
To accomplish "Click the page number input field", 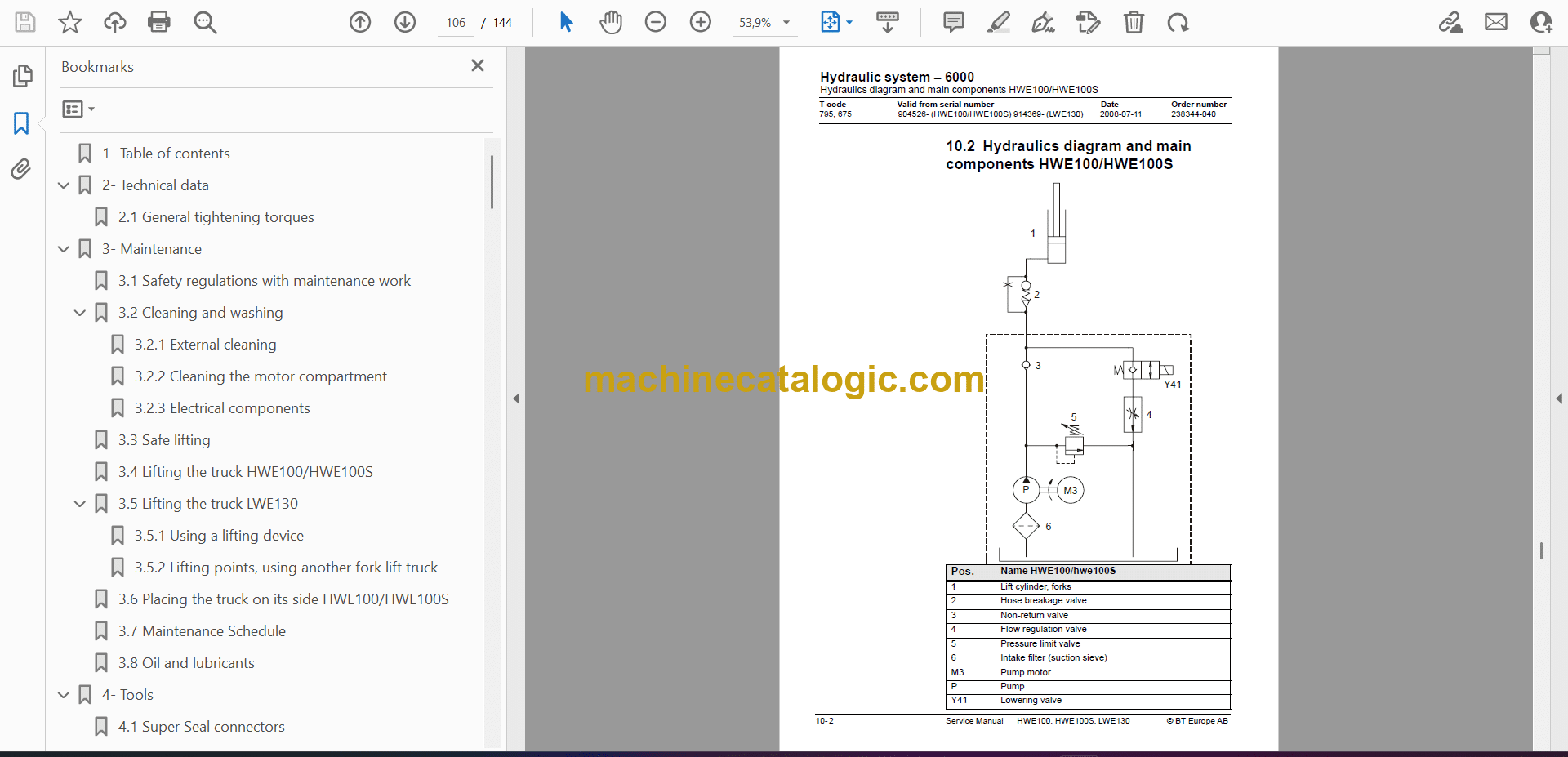I will [456, 23].
